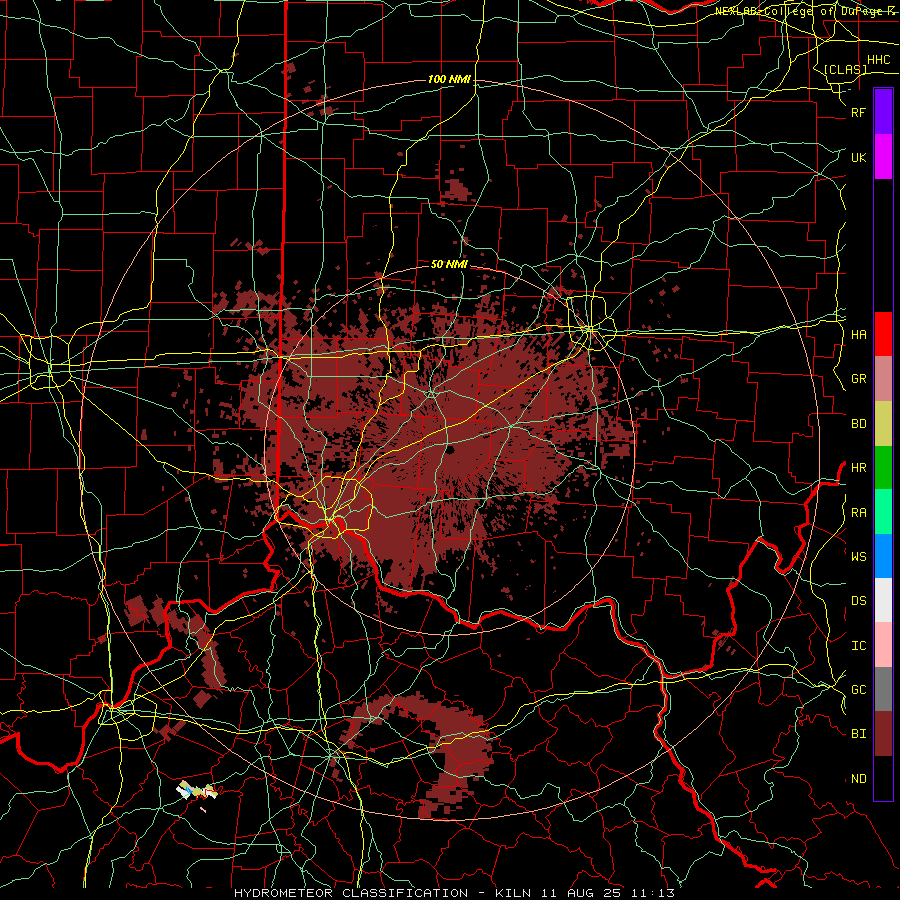
Task: Click the blue WS legend swatch
Action: (883, 556)
